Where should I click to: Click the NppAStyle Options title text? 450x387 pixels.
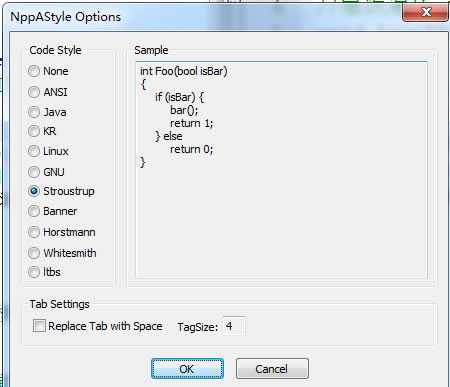click(x=66, y=17)
